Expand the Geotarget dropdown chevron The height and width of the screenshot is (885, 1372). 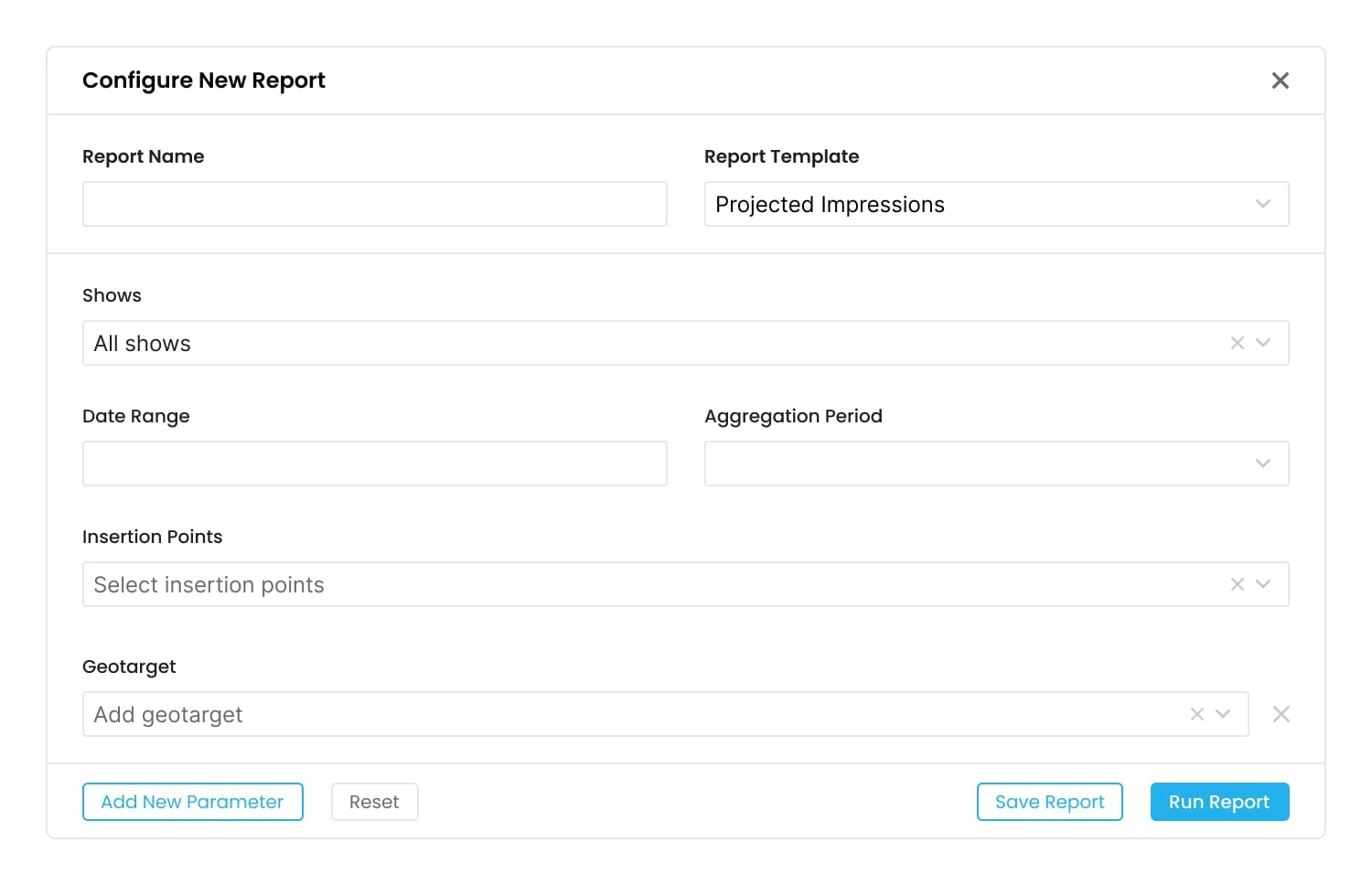coord(1223,714)
